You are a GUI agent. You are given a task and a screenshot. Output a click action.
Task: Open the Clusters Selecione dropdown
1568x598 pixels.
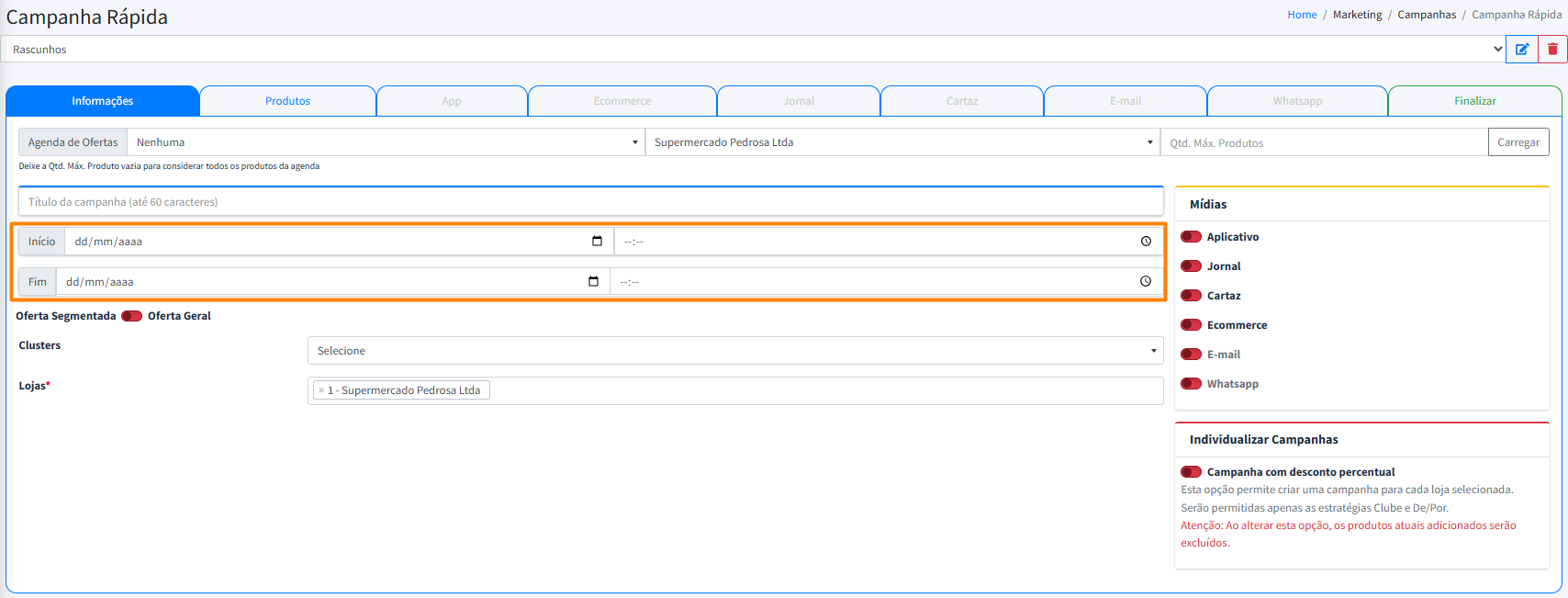tap(734, 351)
